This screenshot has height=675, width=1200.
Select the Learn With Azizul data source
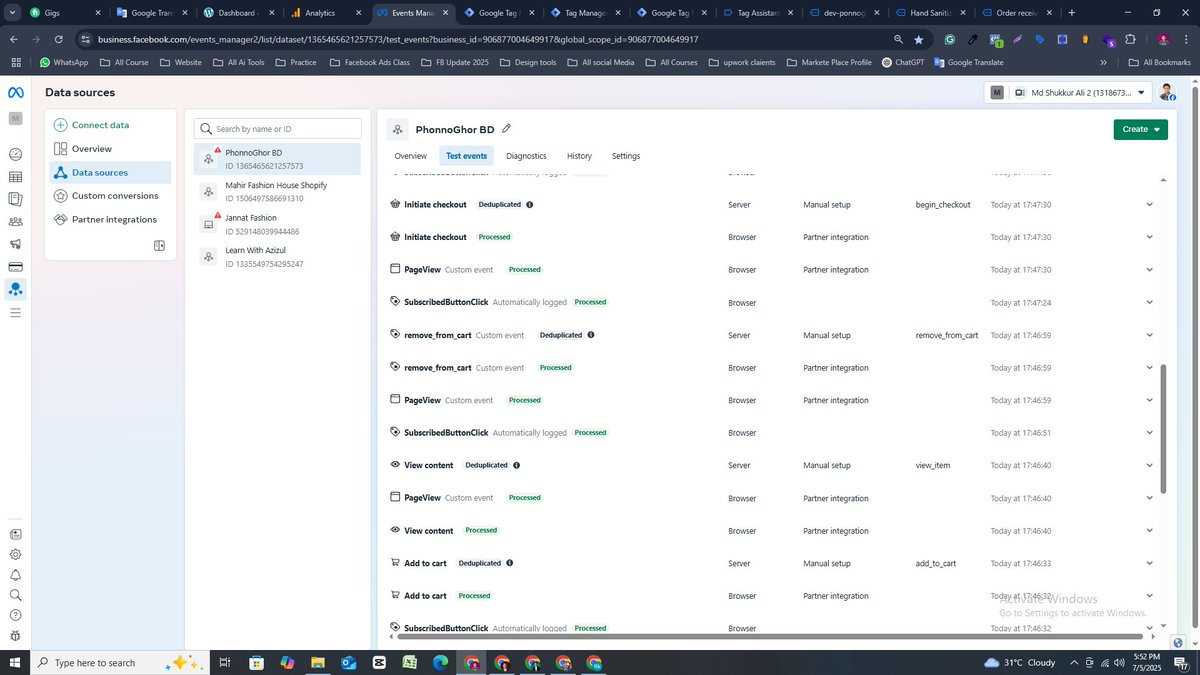277,257
